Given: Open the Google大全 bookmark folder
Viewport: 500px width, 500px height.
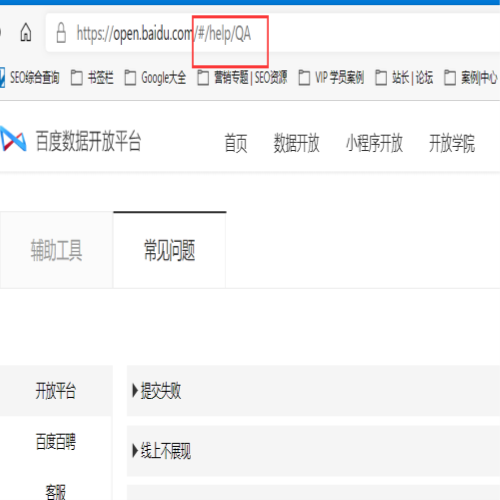Looking at the screenshot, I should click(155, 78).
